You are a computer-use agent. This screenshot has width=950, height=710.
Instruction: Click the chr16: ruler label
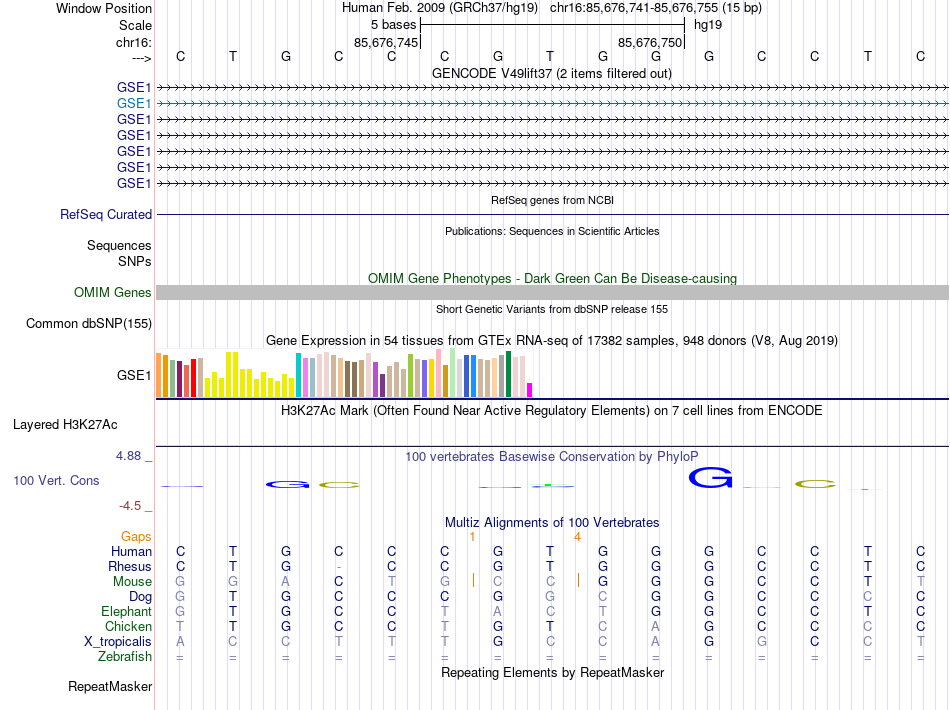(134, 42)
